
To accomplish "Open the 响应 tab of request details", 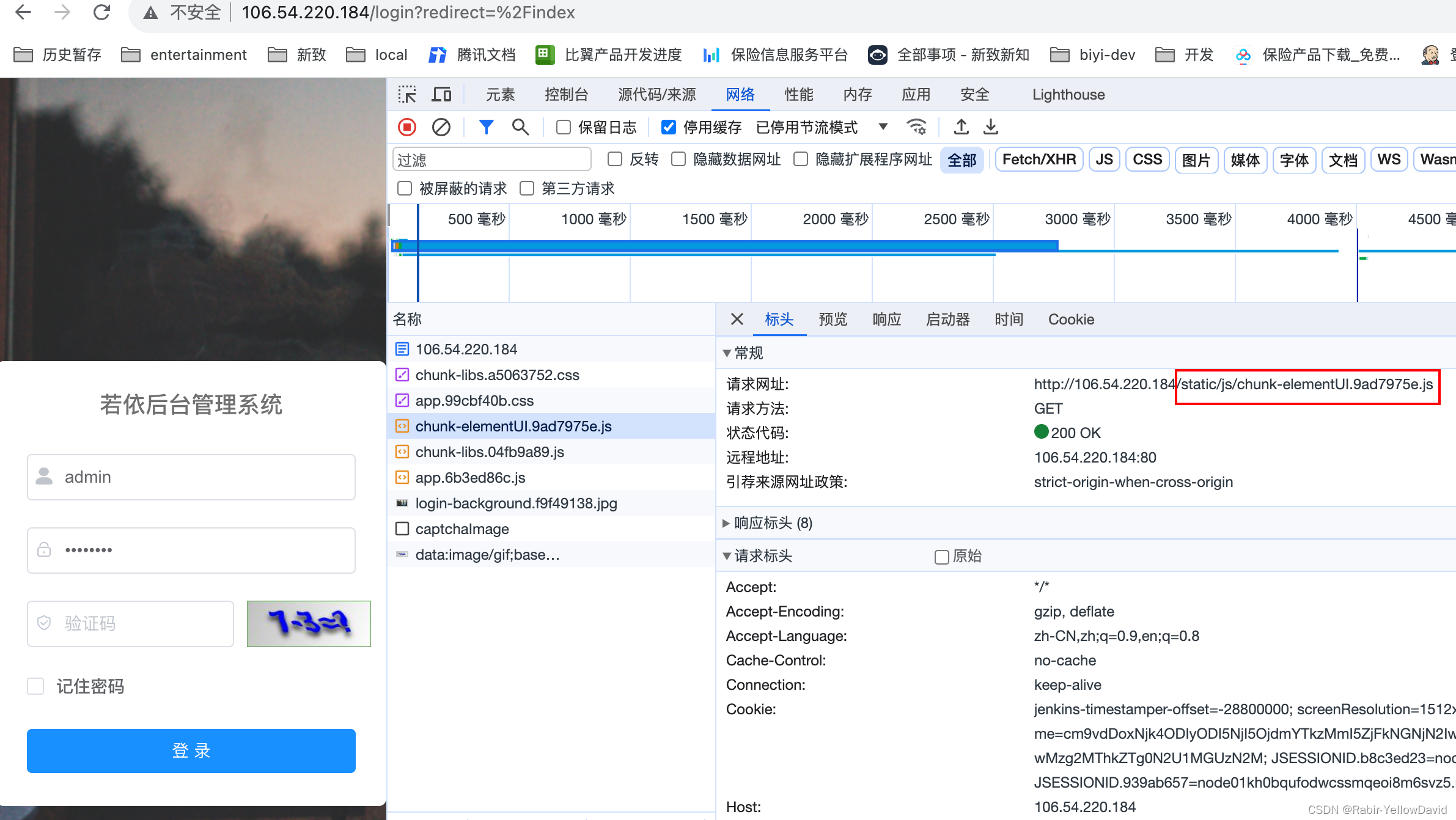I will pyautogui.click(x=886, y=320).
